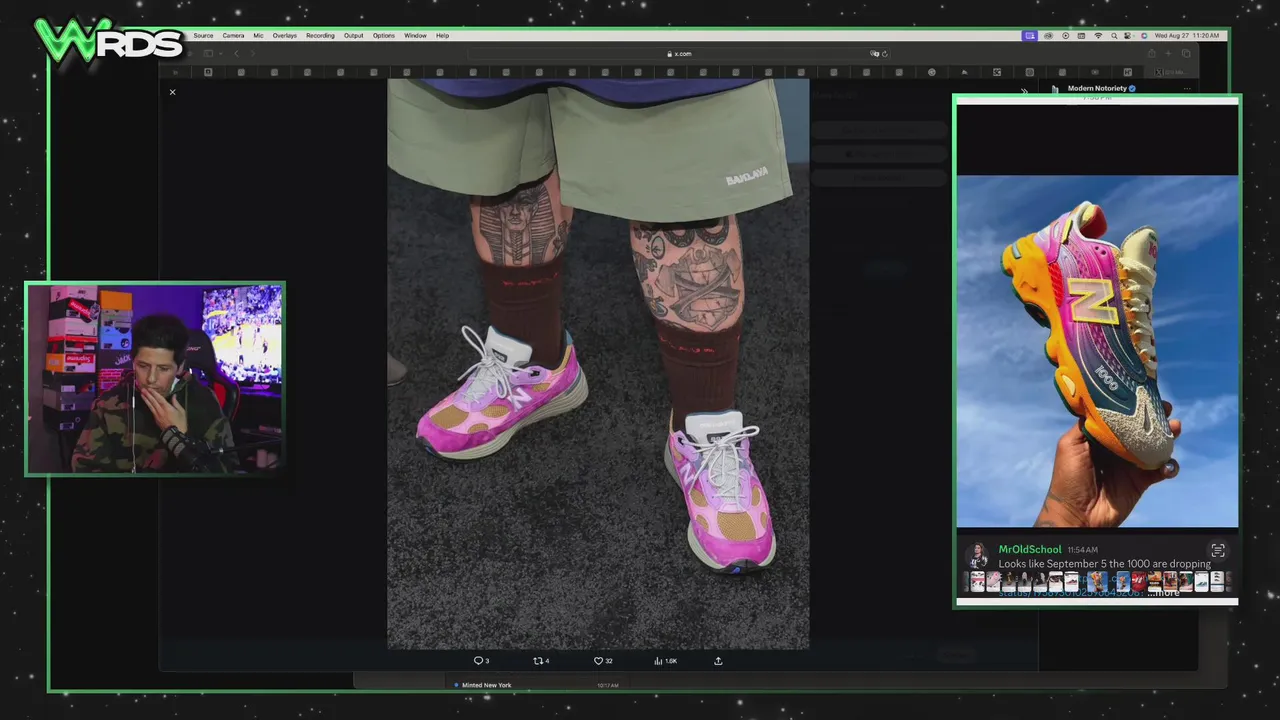The height and width of the screenshot is (720, 1280).
Task: Share the post with the upload icon
Action: click(718, 661)
